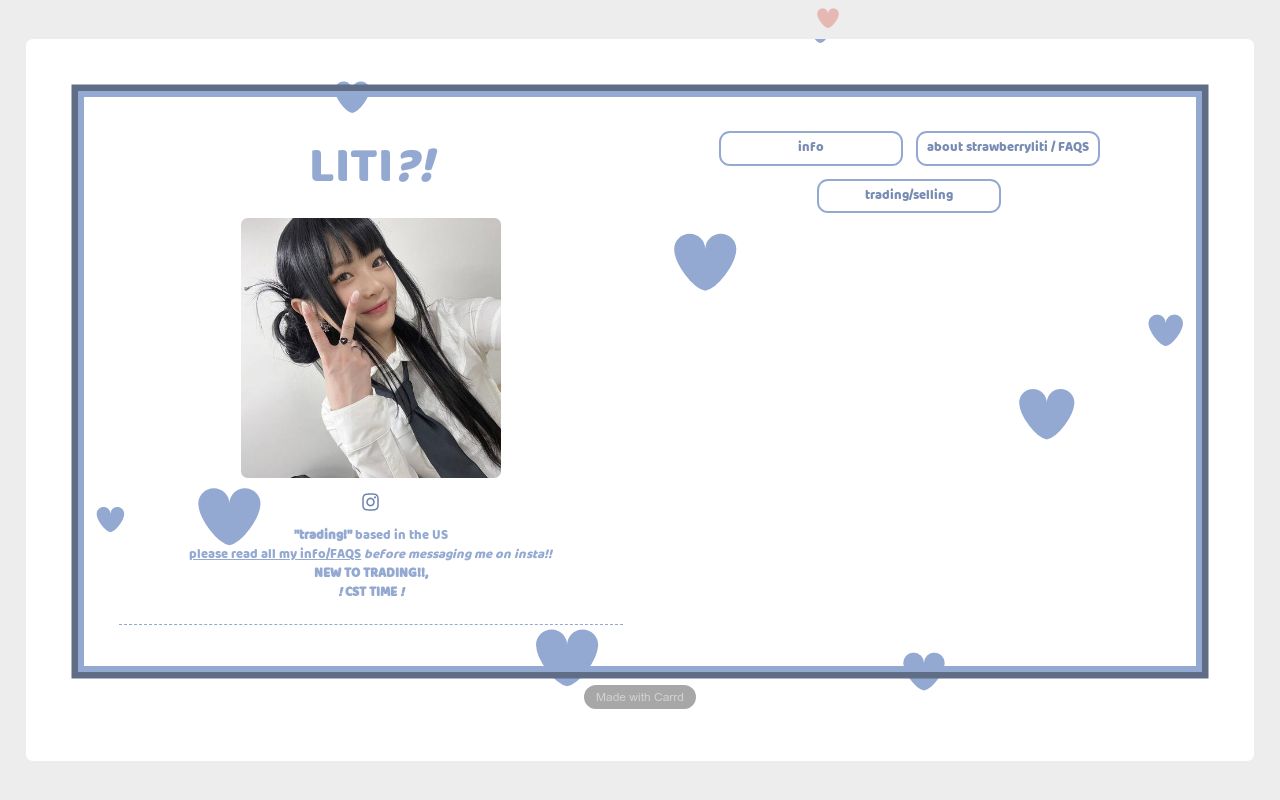This screenshot has height=800, width=1280.
Task: Click the "Made with Carrd" badge
Action: [x=640, y=697]
